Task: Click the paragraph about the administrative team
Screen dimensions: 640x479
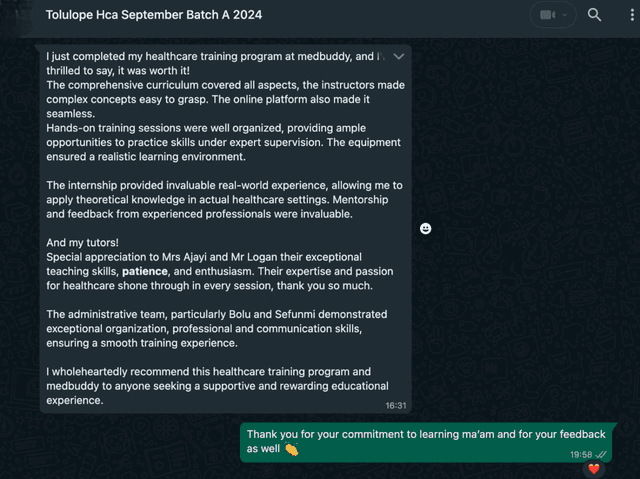Action: tap(217, 328)
